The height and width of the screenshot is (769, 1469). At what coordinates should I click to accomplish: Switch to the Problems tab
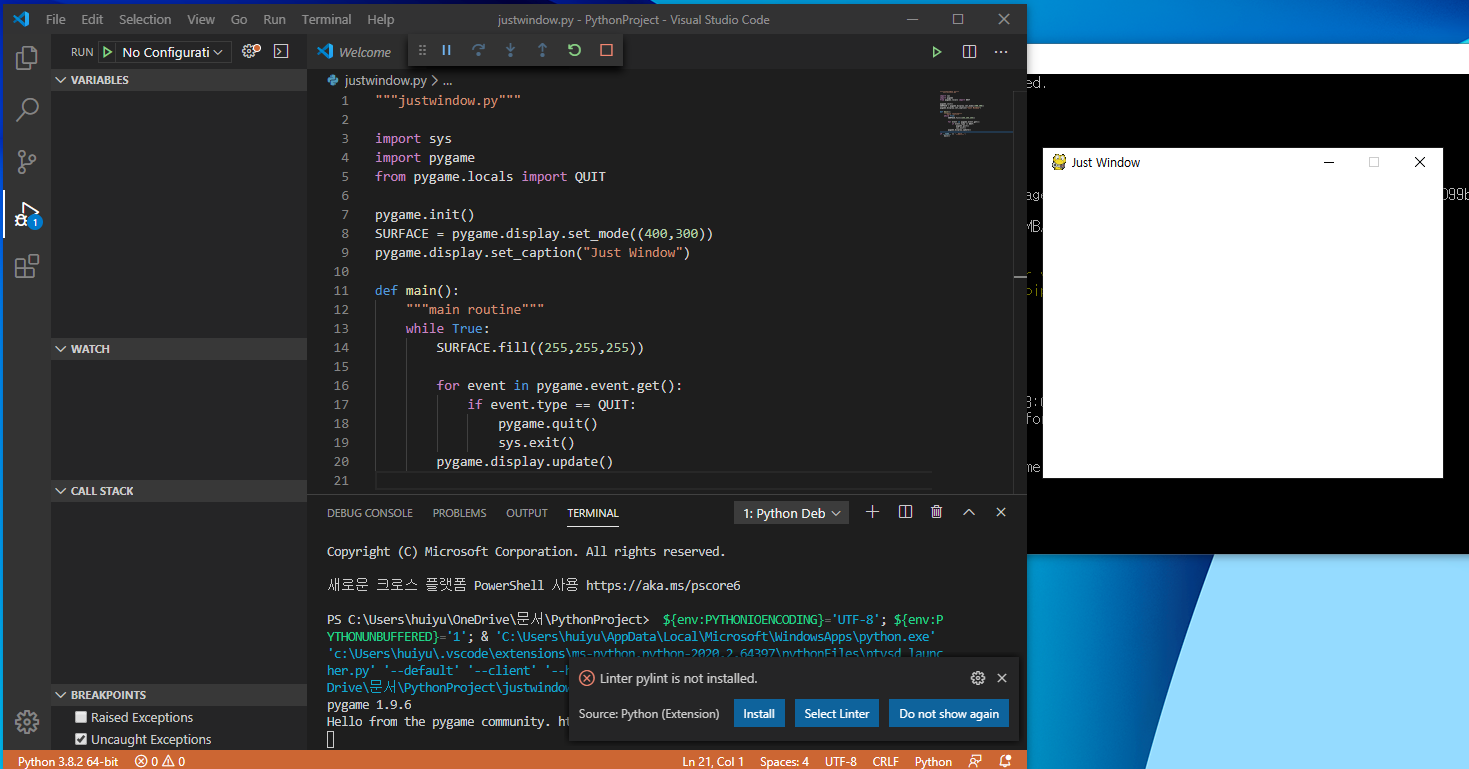(459, 513)
